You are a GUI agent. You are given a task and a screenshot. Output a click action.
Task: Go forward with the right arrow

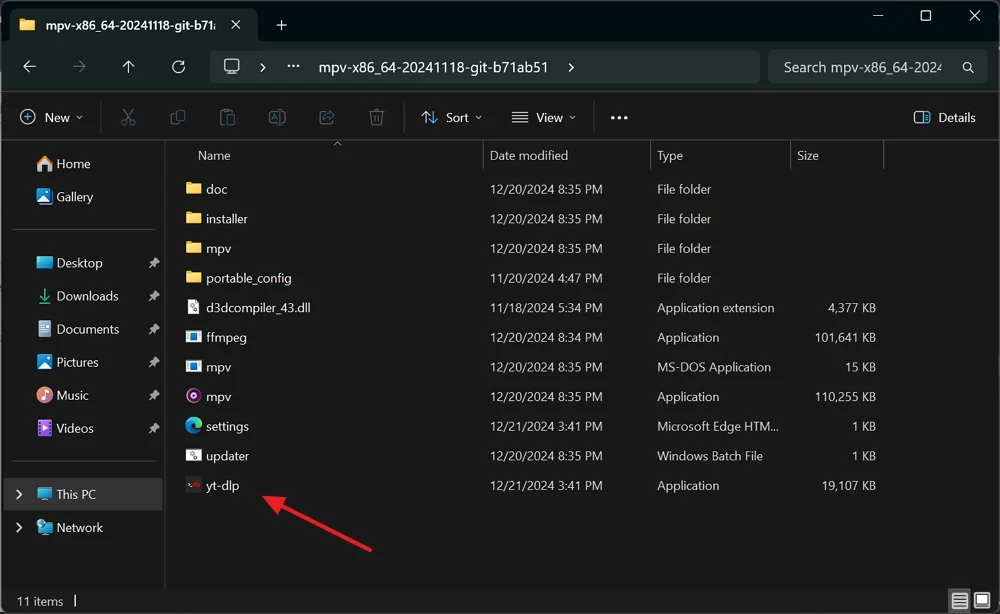point(79,67)
